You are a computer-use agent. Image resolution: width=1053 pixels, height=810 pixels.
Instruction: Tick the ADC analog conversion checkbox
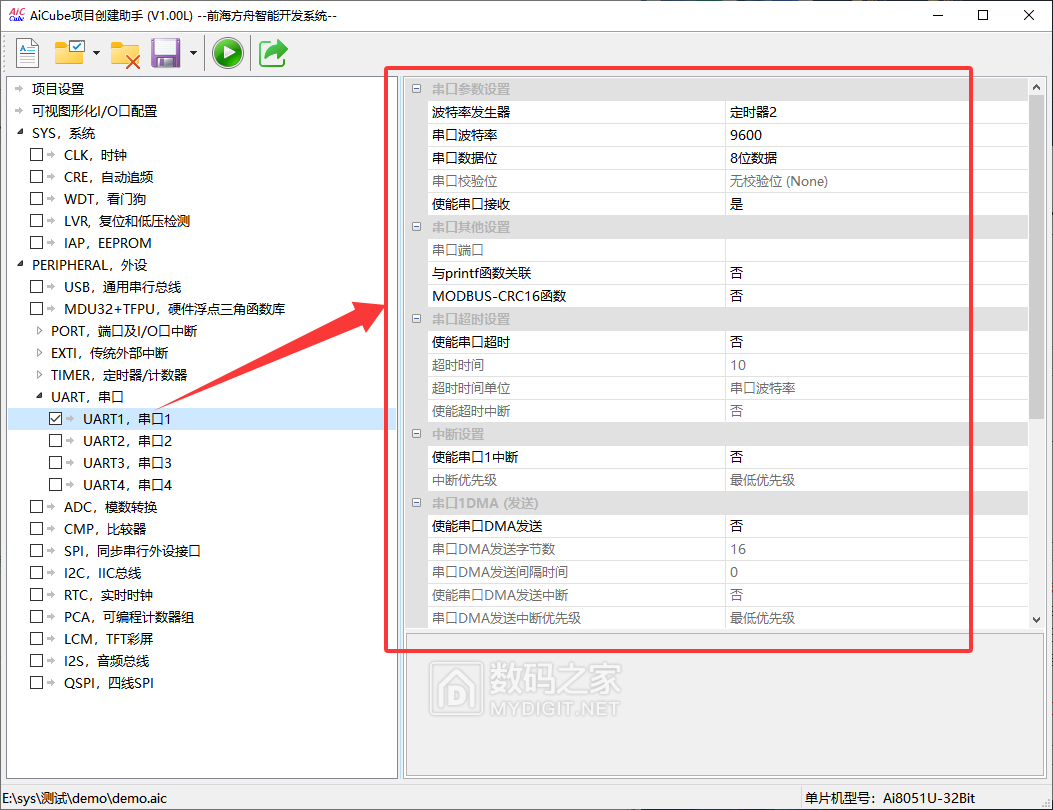point(37,507)
